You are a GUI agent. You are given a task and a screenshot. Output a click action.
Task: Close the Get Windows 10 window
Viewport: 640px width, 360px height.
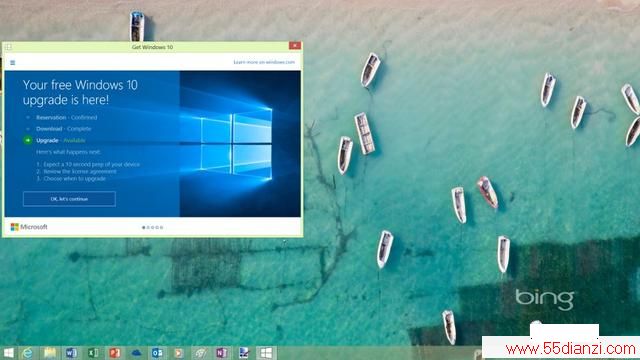[295, 46]
